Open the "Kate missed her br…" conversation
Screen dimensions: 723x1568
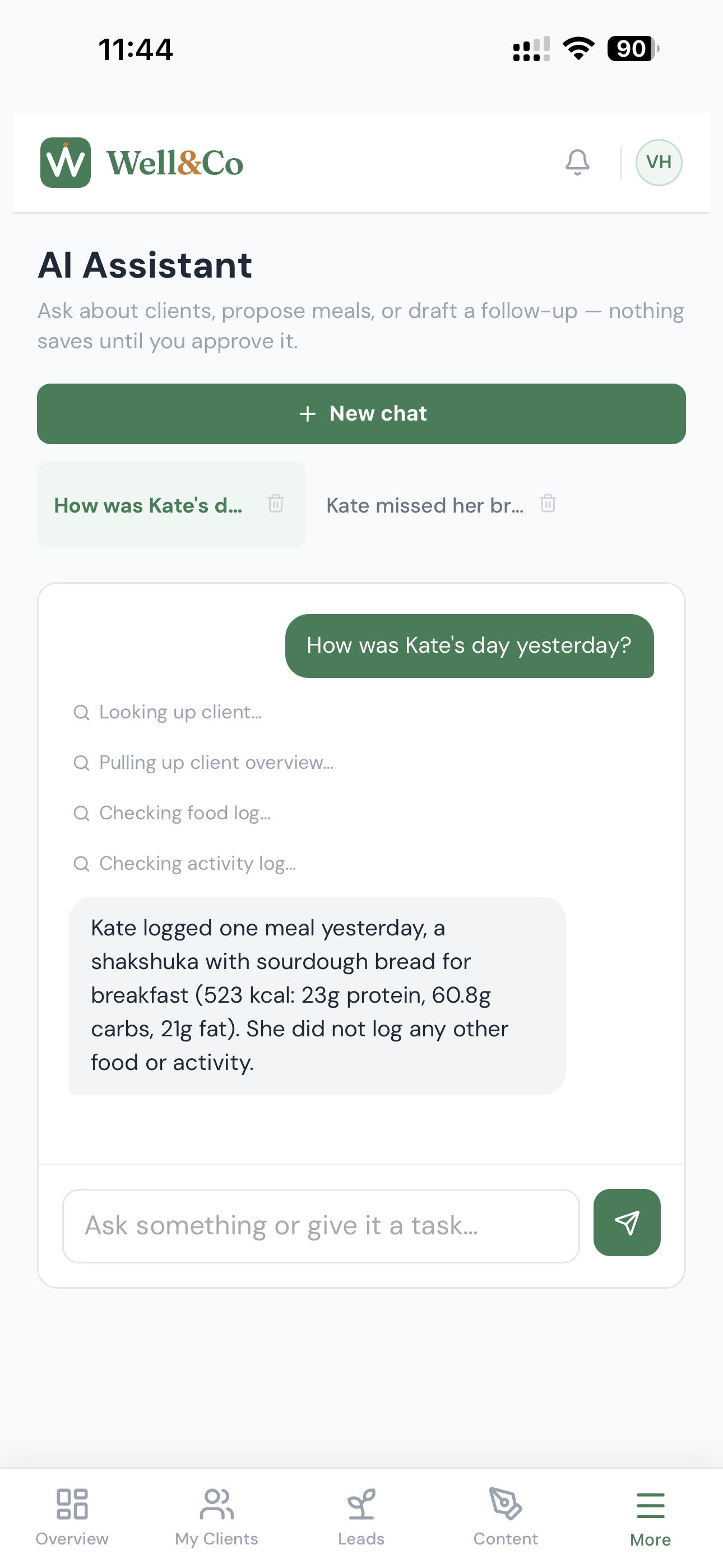point(425,505)
